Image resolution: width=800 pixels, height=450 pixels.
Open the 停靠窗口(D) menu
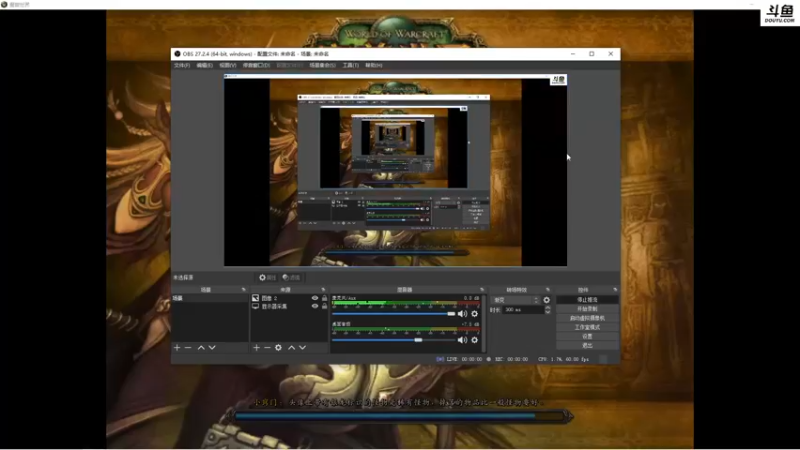tap(256, 65)
